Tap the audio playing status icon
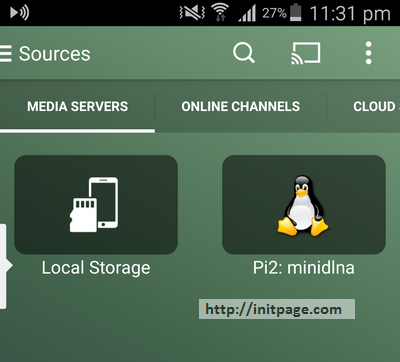Screen dimensions: 400x362 coord(20,13)
